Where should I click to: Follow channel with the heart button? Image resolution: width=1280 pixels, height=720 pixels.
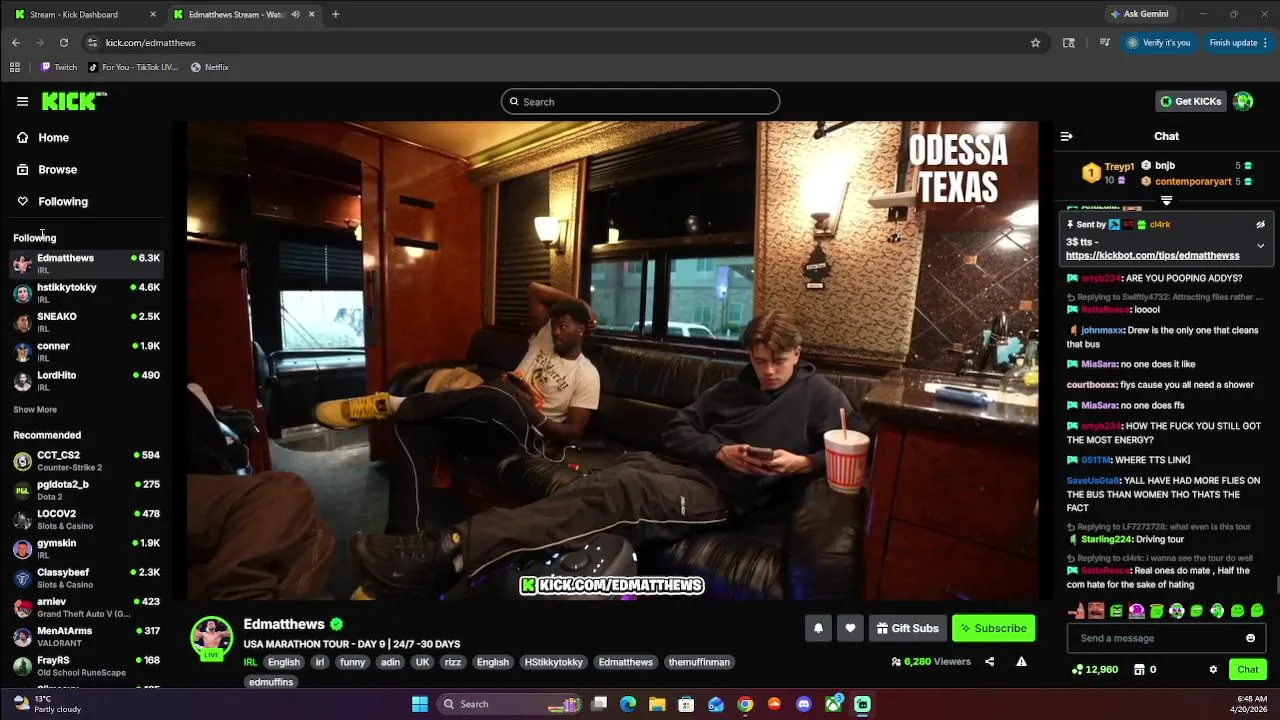coord(850,628)
